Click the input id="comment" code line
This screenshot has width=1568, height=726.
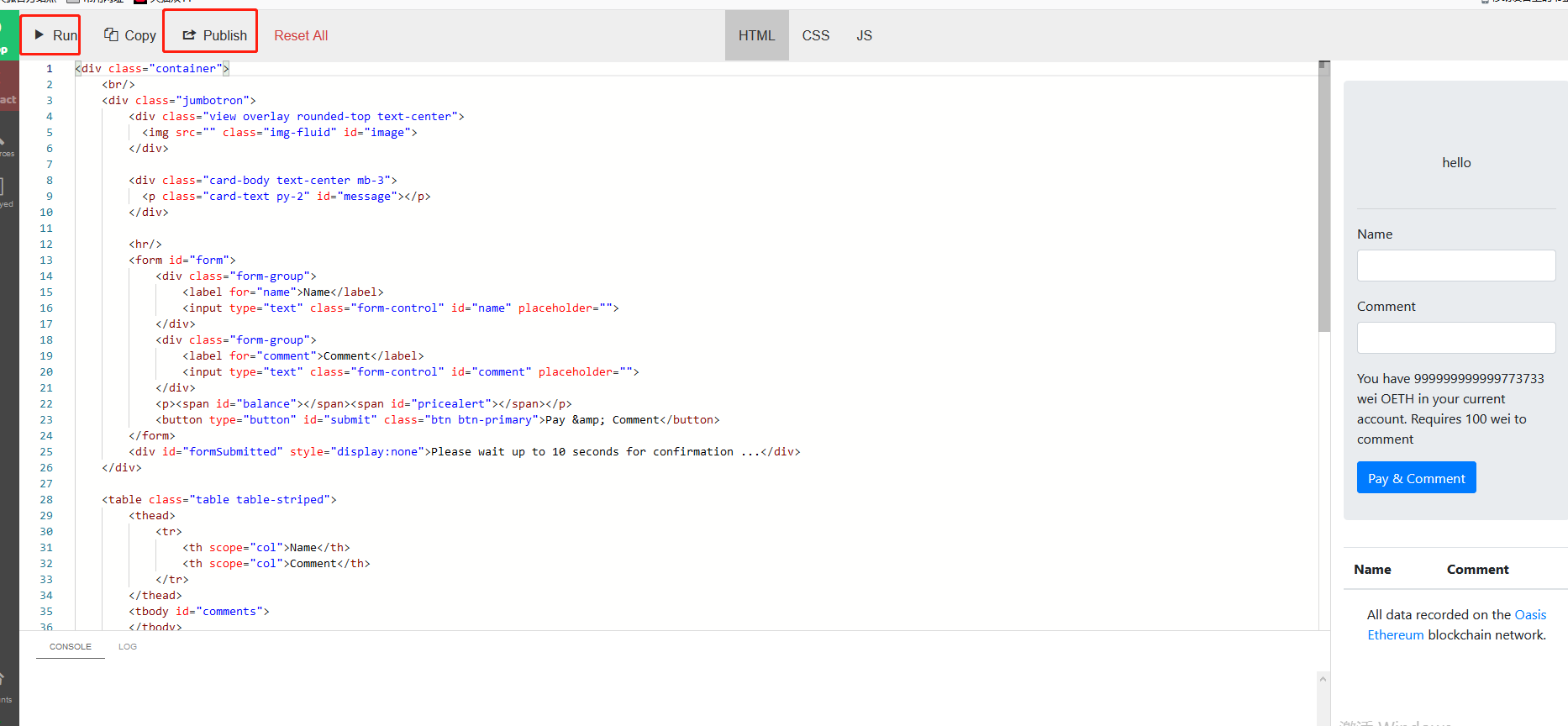click(x=411, y=372)
